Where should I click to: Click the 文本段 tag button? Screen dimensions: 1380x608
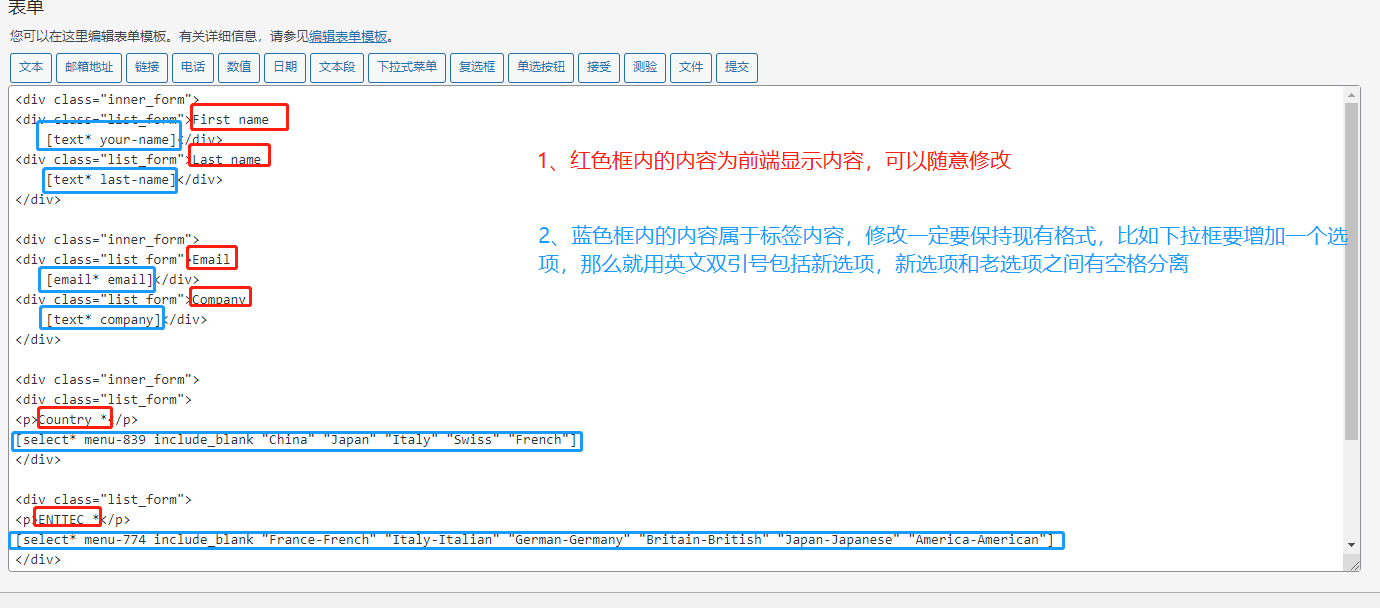coord(337,67)
